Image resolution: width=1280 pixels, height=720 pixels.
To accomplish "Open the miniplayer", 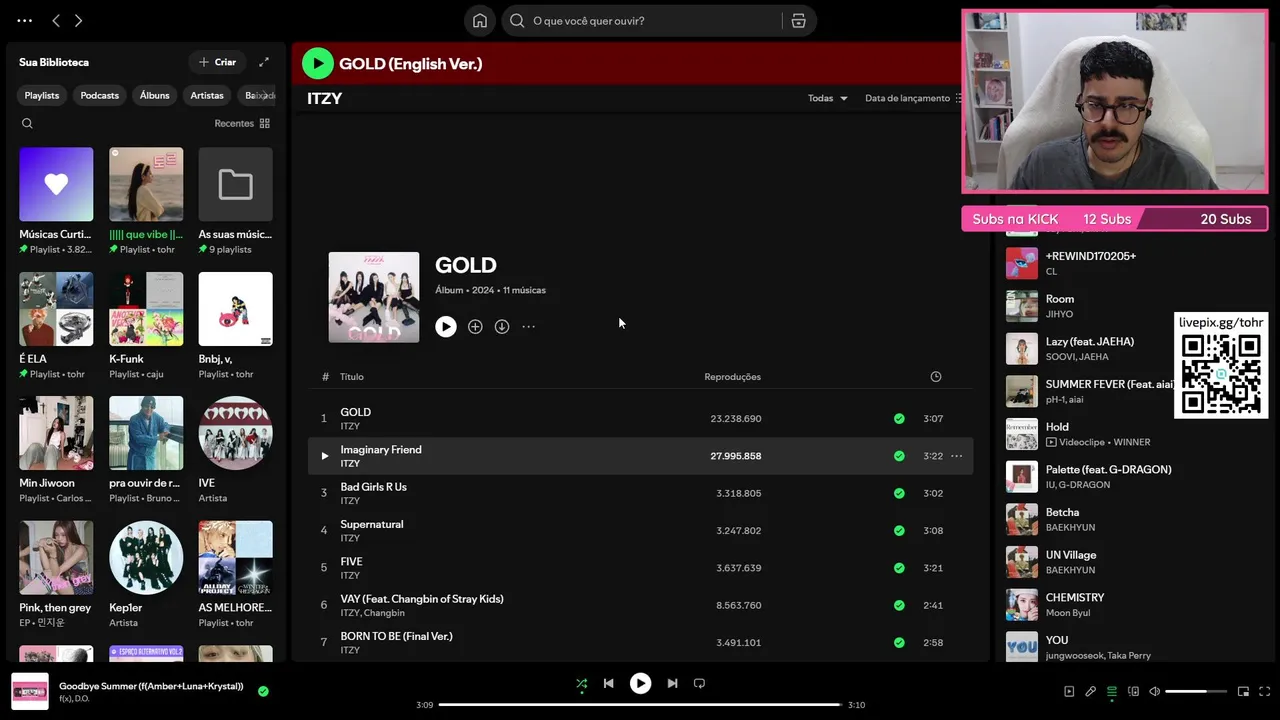I will pos(1243,691).
